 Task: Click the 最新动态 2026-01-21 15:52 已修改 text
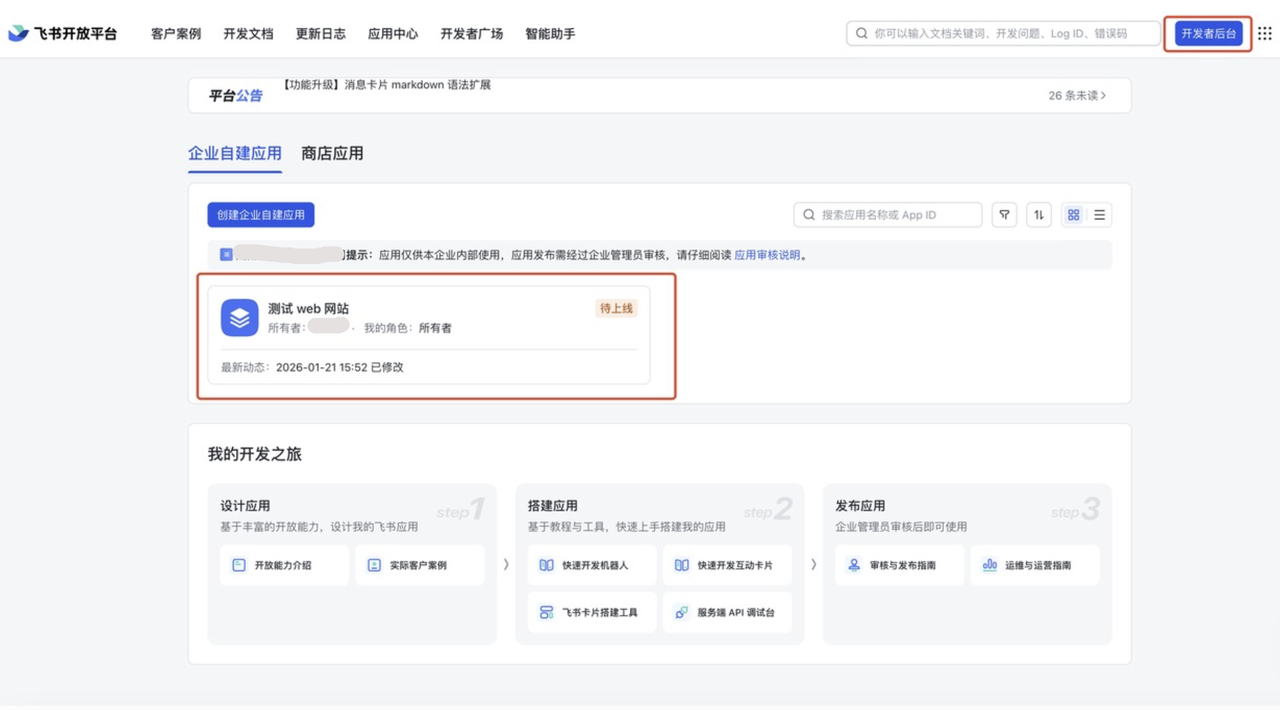[x=312, y=367]
